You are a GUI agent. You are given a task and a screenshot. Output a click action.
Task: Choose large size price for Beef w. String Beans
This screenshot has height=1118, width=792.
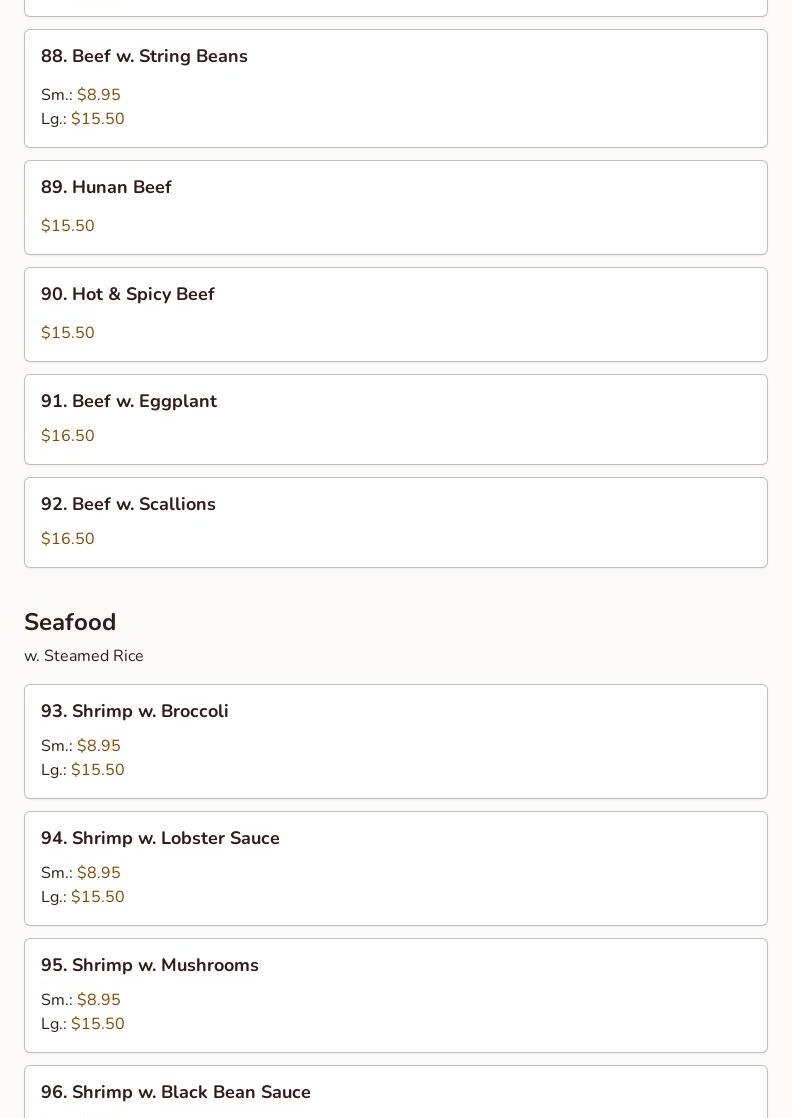pos(97,119)
